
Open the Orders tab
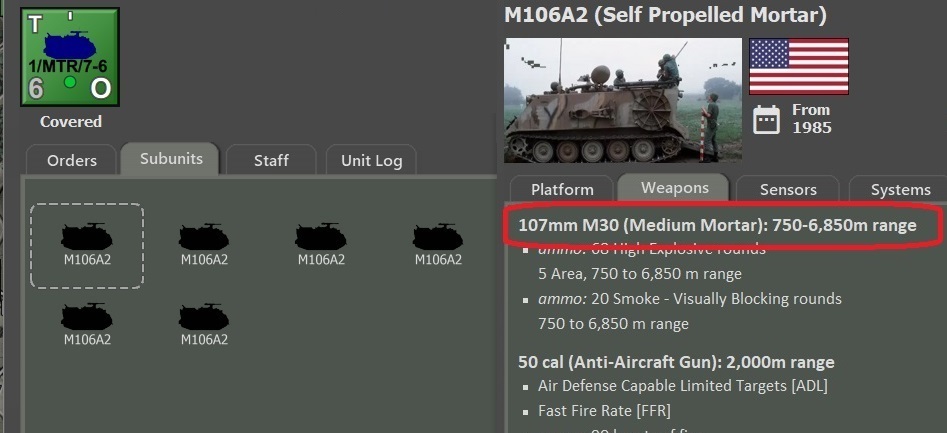click(x=72, y=160)
